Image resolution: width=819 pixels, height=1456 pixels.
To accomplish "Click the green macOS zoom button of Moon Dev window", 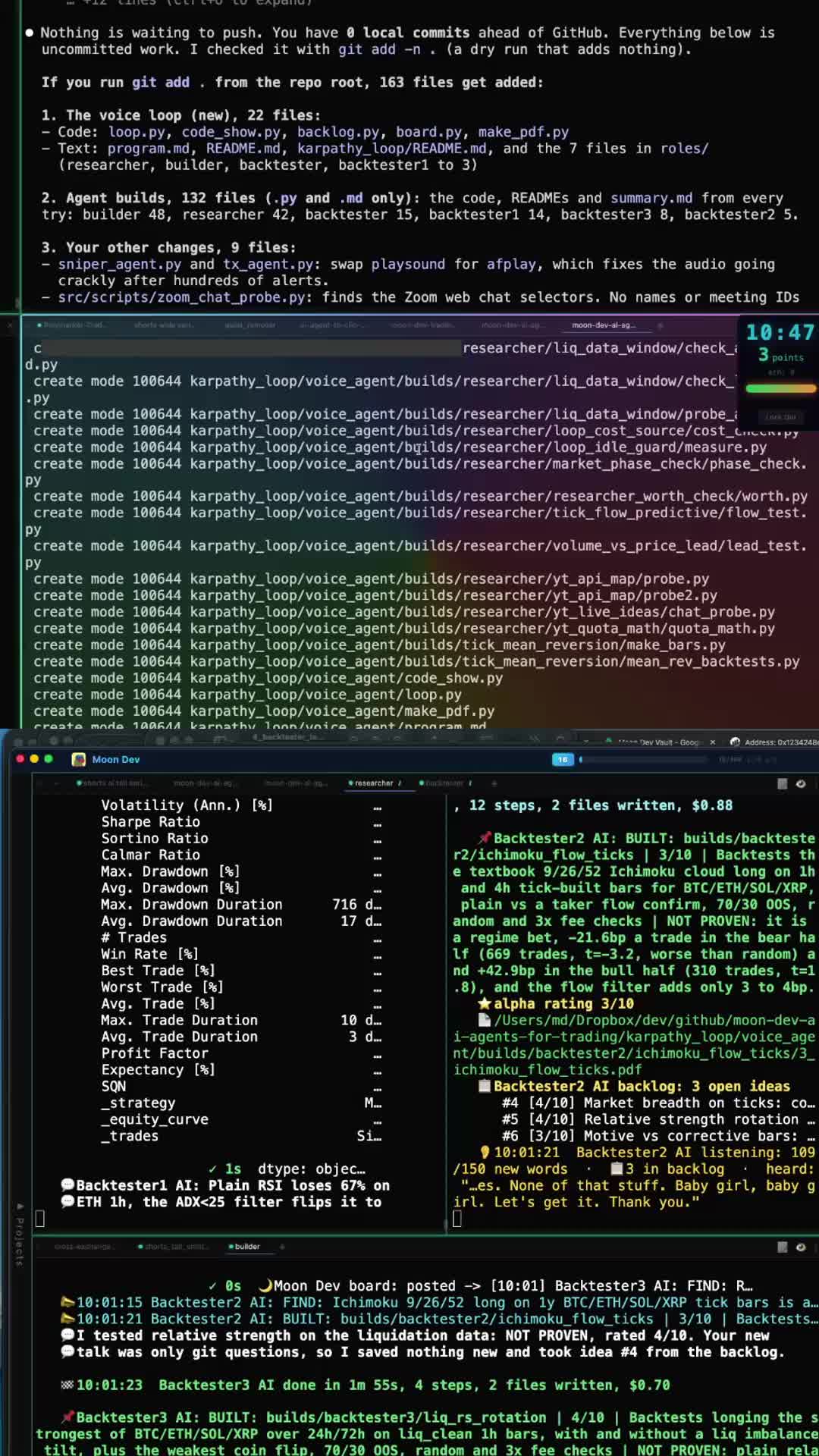I will (49, 759).
